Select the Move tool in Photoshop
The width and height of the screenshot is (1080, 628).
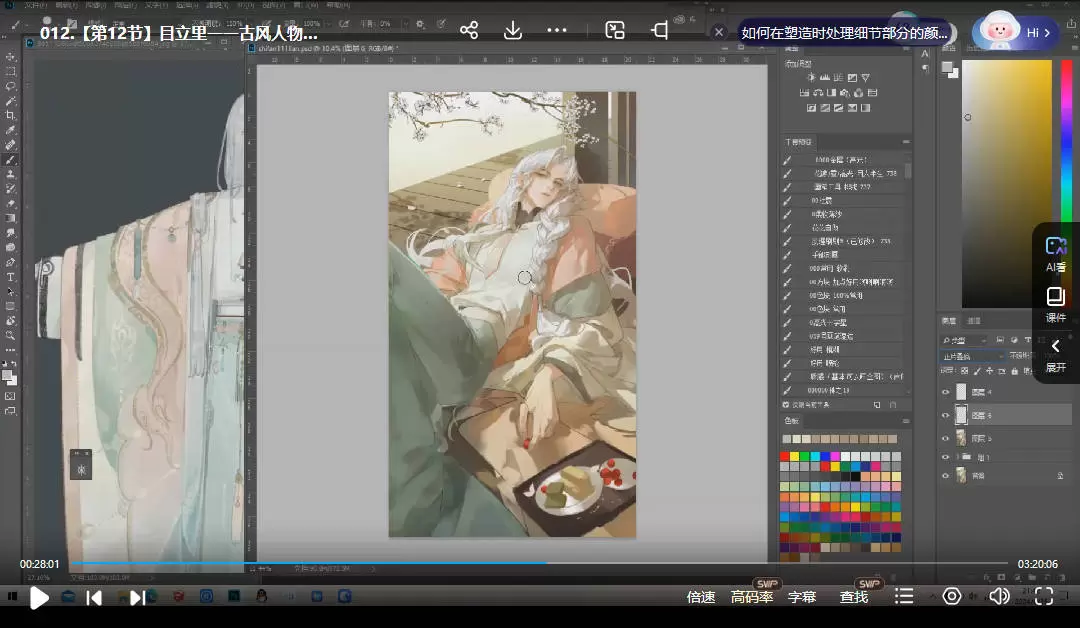[x=10, y=56]
